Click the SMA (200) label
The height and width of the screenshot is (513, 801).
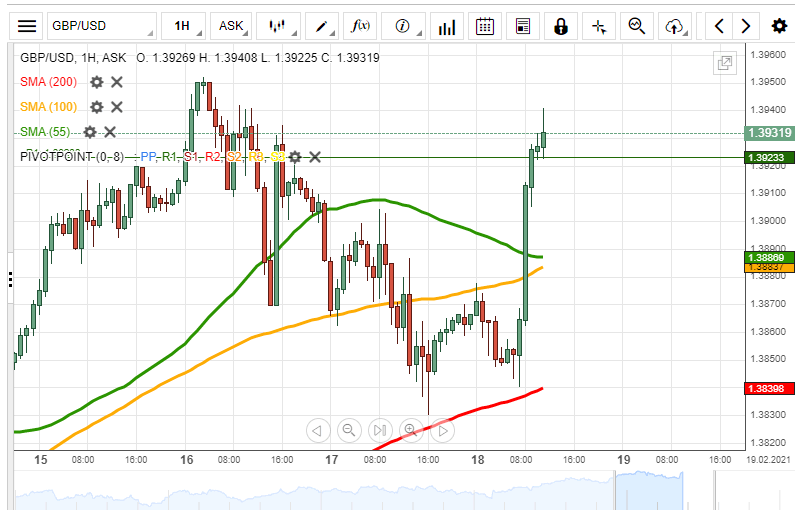point(49,82)
